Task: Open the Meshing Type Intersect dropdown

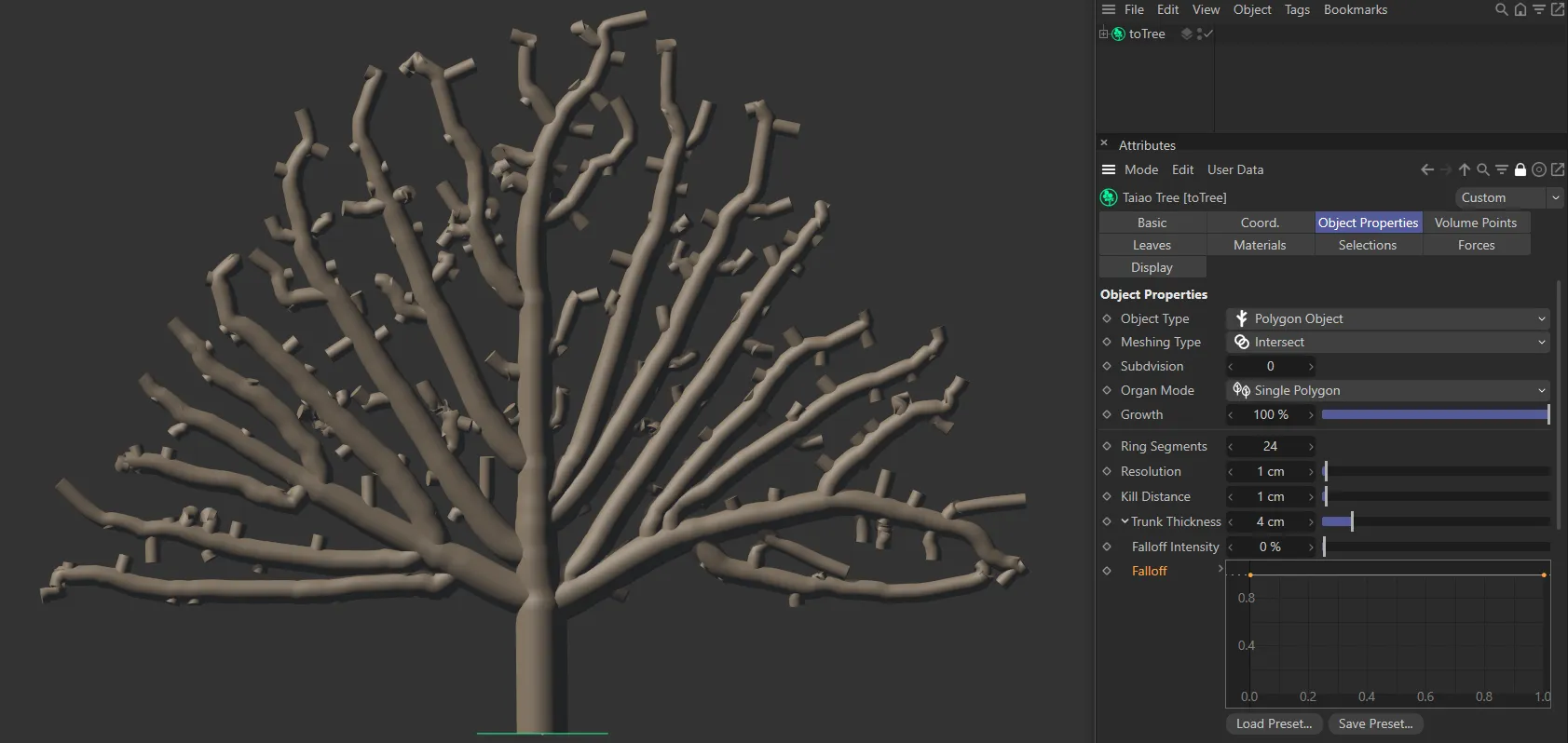Action: 1387,342
